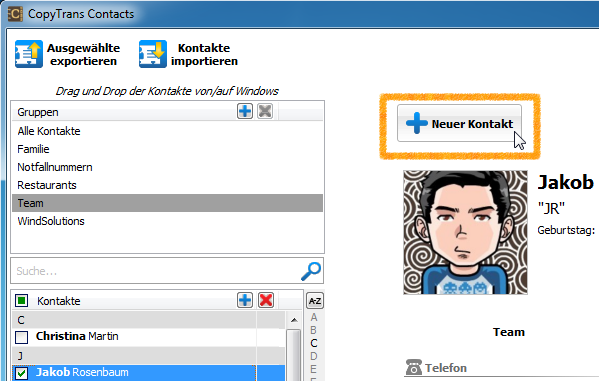The image size is (599, 381).
Task: Open the Christina Martin contact
Action: 149,337
